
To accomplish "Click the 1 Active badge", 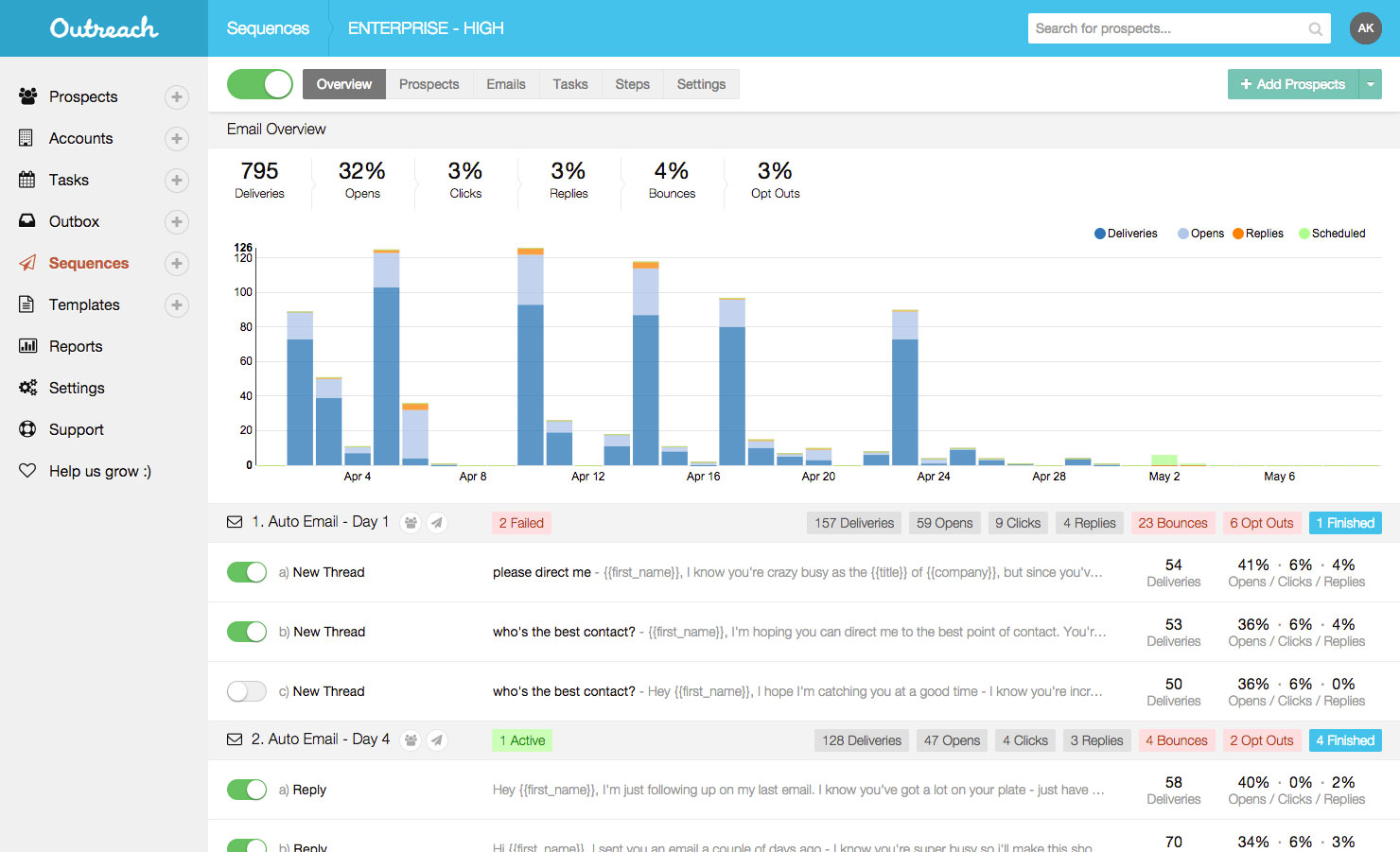I will pos(522,740).
